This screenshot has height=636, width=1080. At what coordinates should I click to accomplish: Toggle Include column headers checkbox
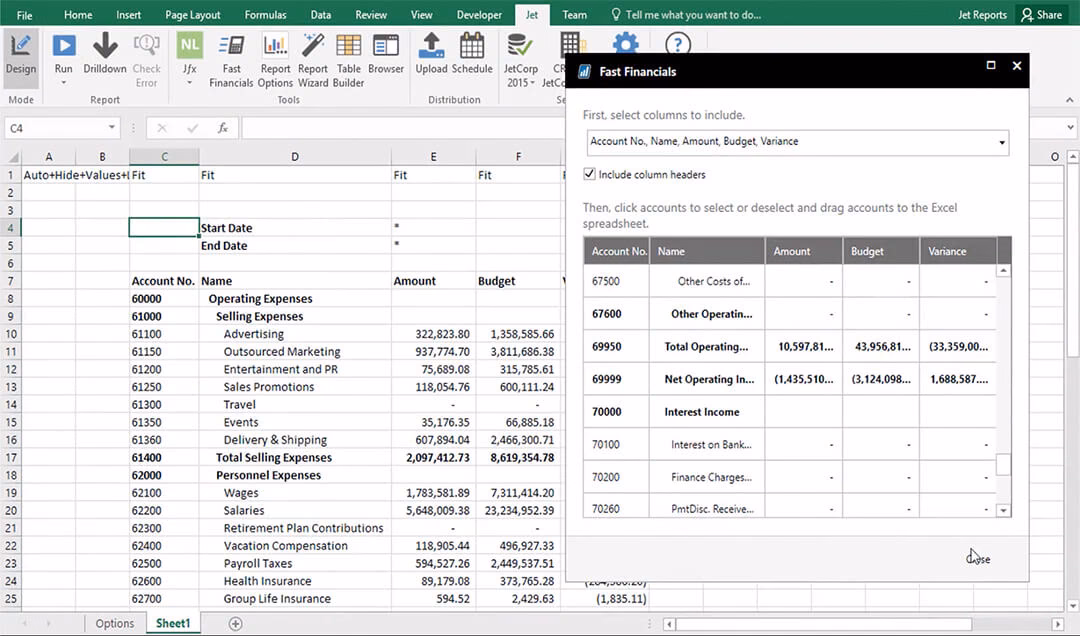(x=589, y=174)
